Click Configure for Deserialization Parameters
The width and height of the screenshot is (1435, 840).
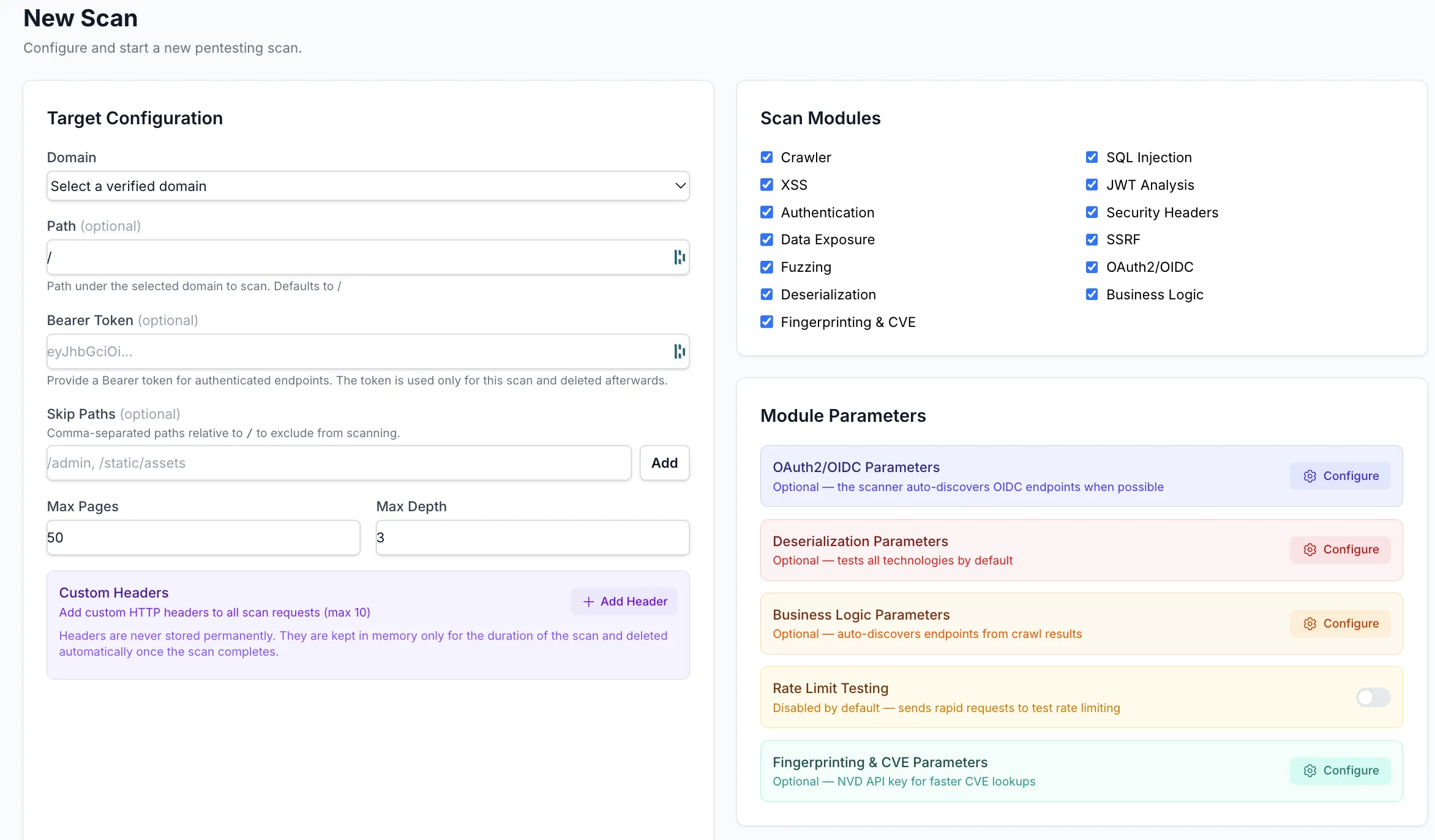point(1340,549)
